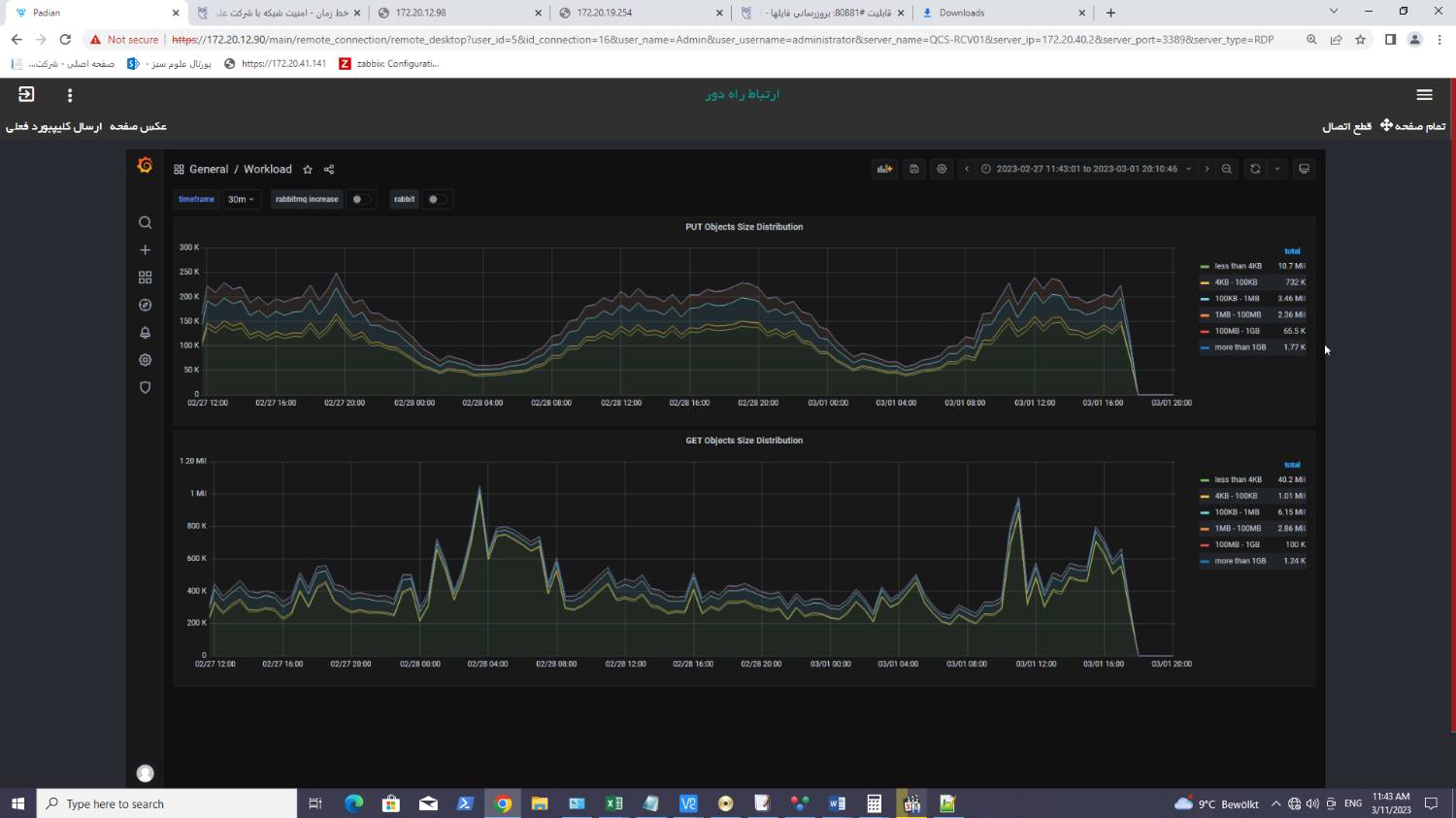This screenshot has width=1456, height=818.
Task: Toggle the rabbit switch
Action: [436, 199]
